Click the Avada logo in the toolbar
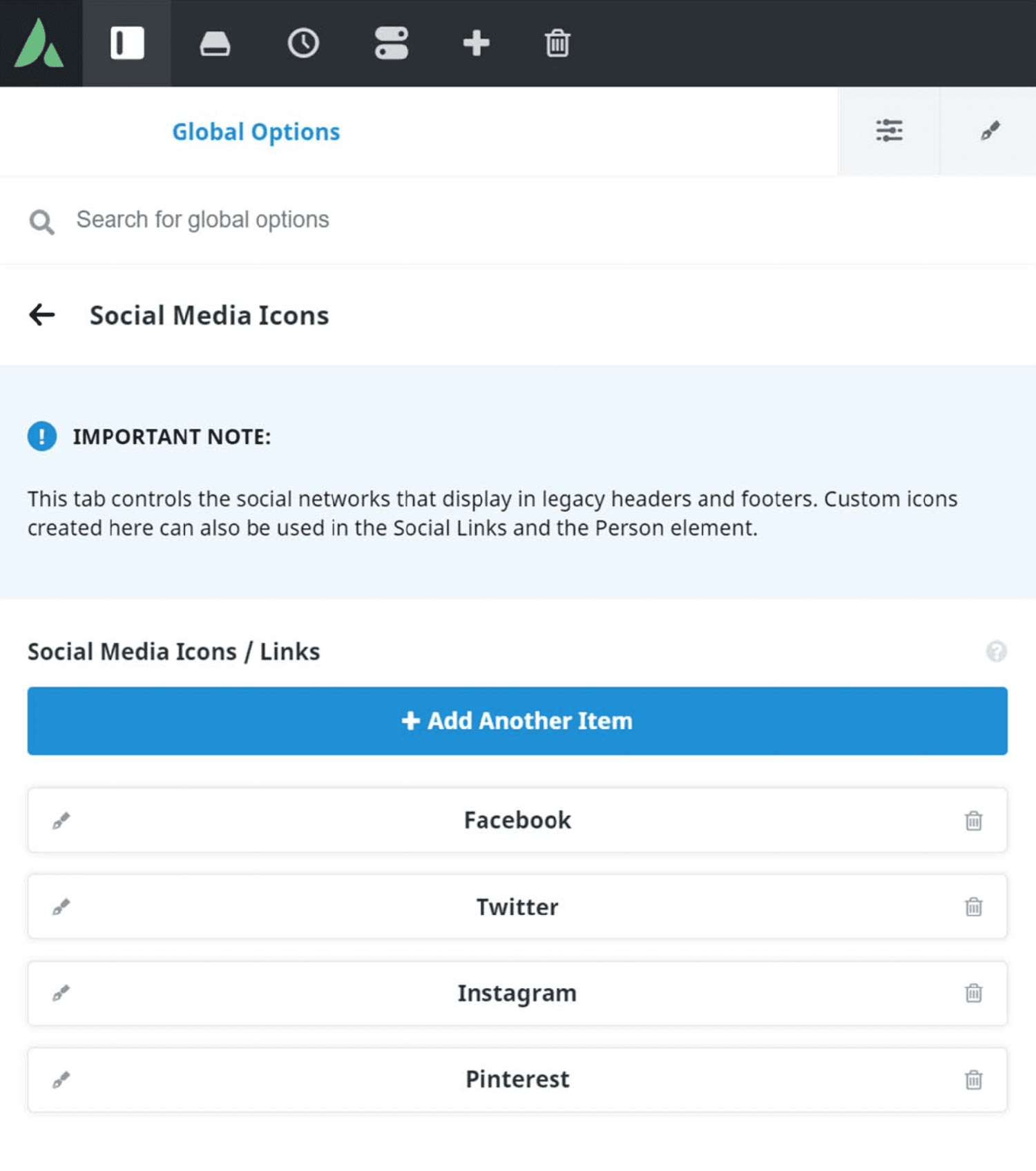Image resolution: width=1036 pixels, height=1171 pixels. pos(39,43)
